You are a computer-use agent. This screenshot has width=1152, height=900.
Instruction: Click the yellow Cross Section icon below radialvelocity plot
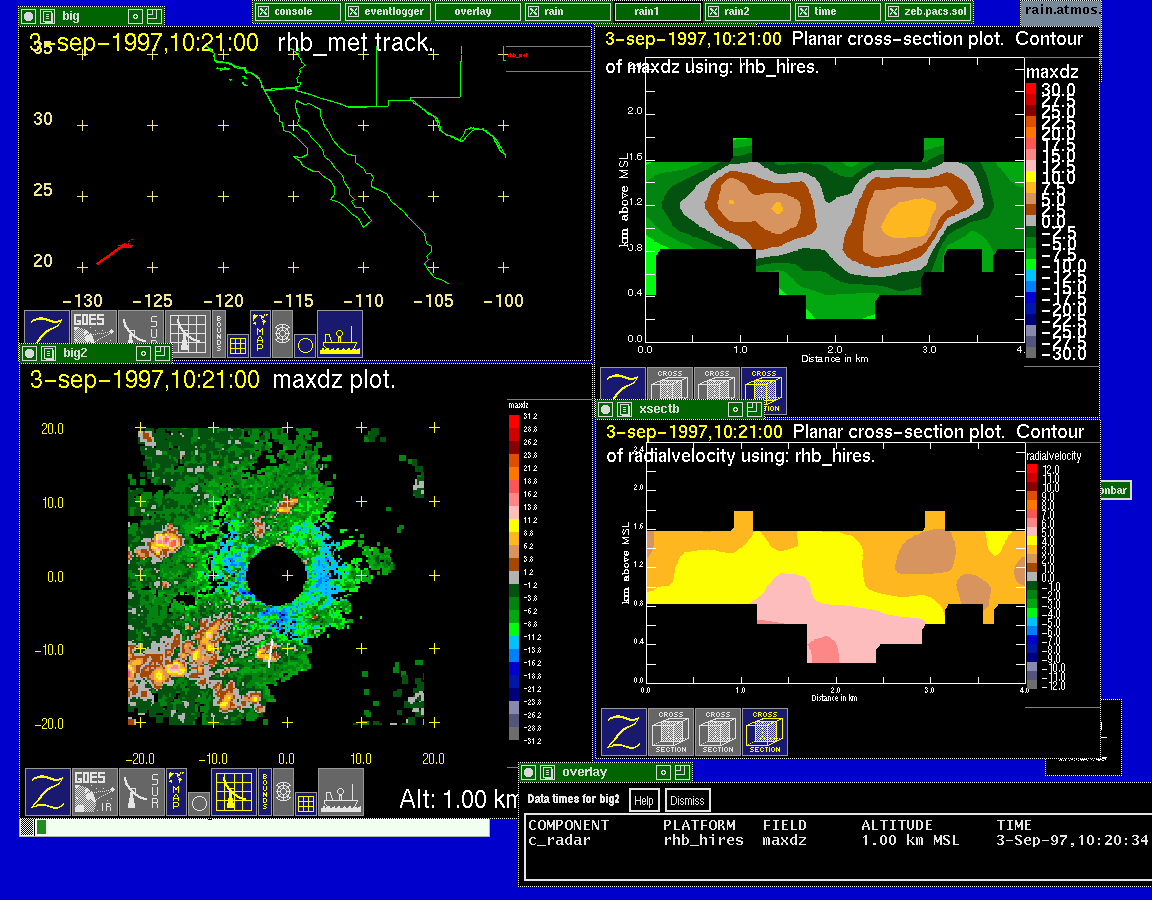pos(765,732)
